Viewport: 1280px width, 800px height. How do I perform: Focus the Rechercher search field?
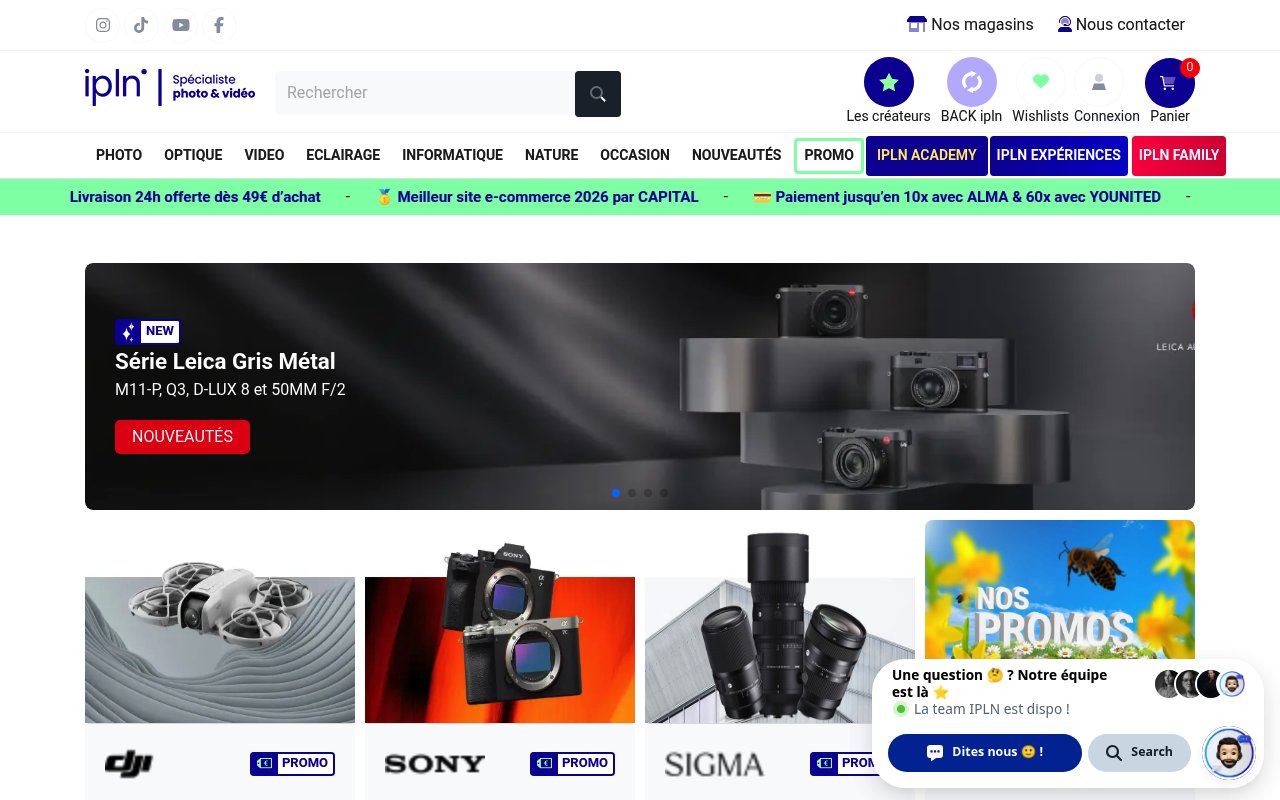pos(425,93)
